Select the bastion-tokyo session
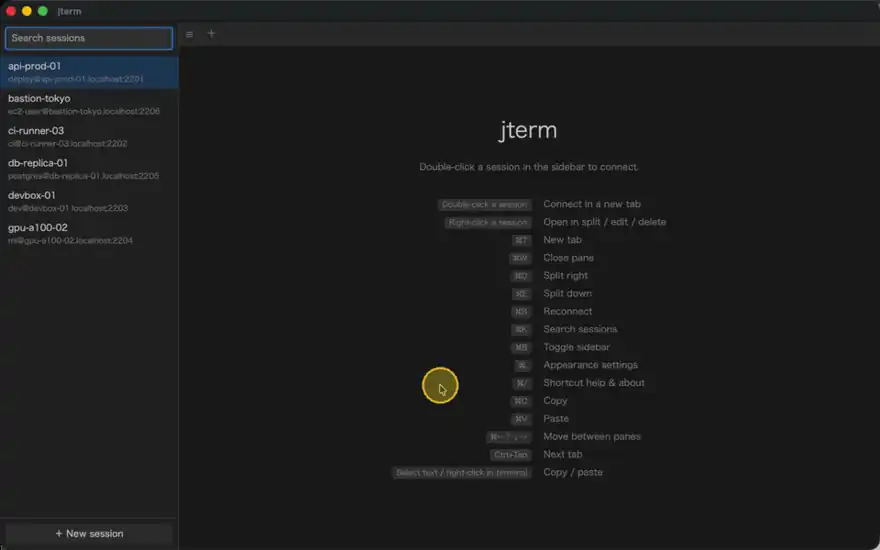Screen dimensions: 880x550 pos(89,104)
